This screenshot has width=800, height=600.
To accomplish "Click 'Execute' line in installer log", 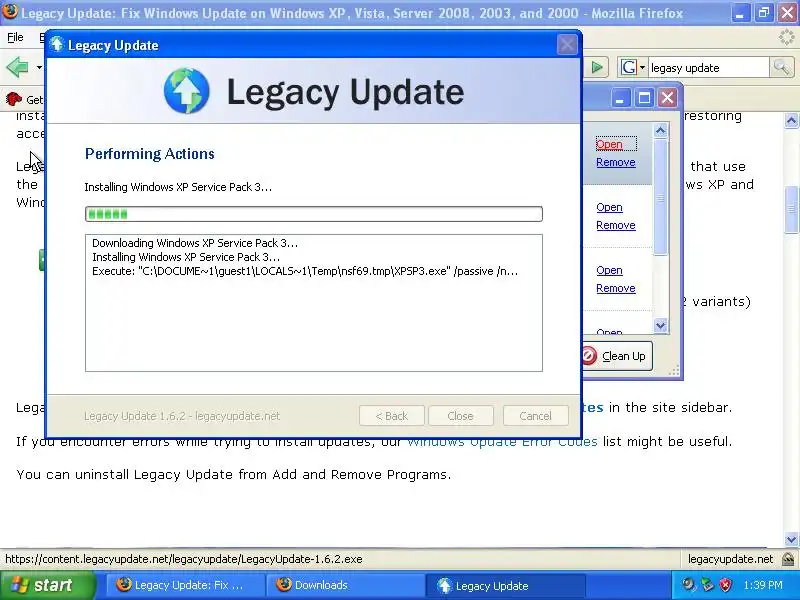I will 305,271.
